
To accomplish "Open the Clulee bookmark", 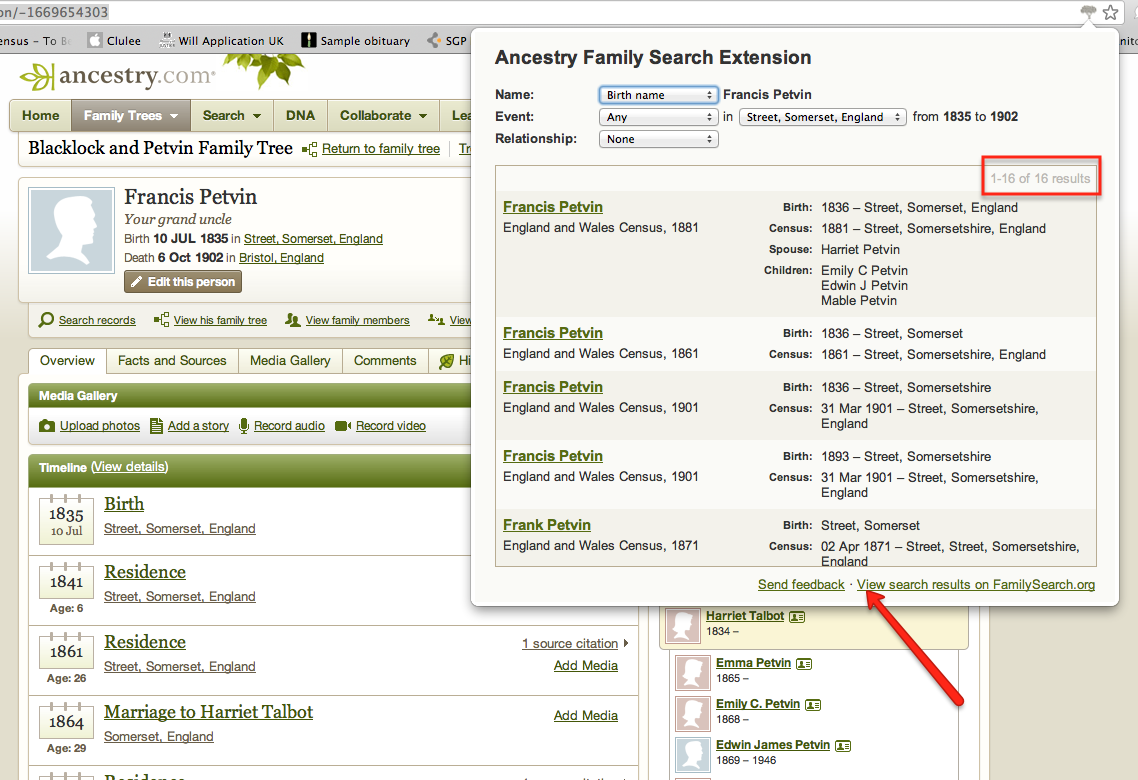I will [114, 41].
